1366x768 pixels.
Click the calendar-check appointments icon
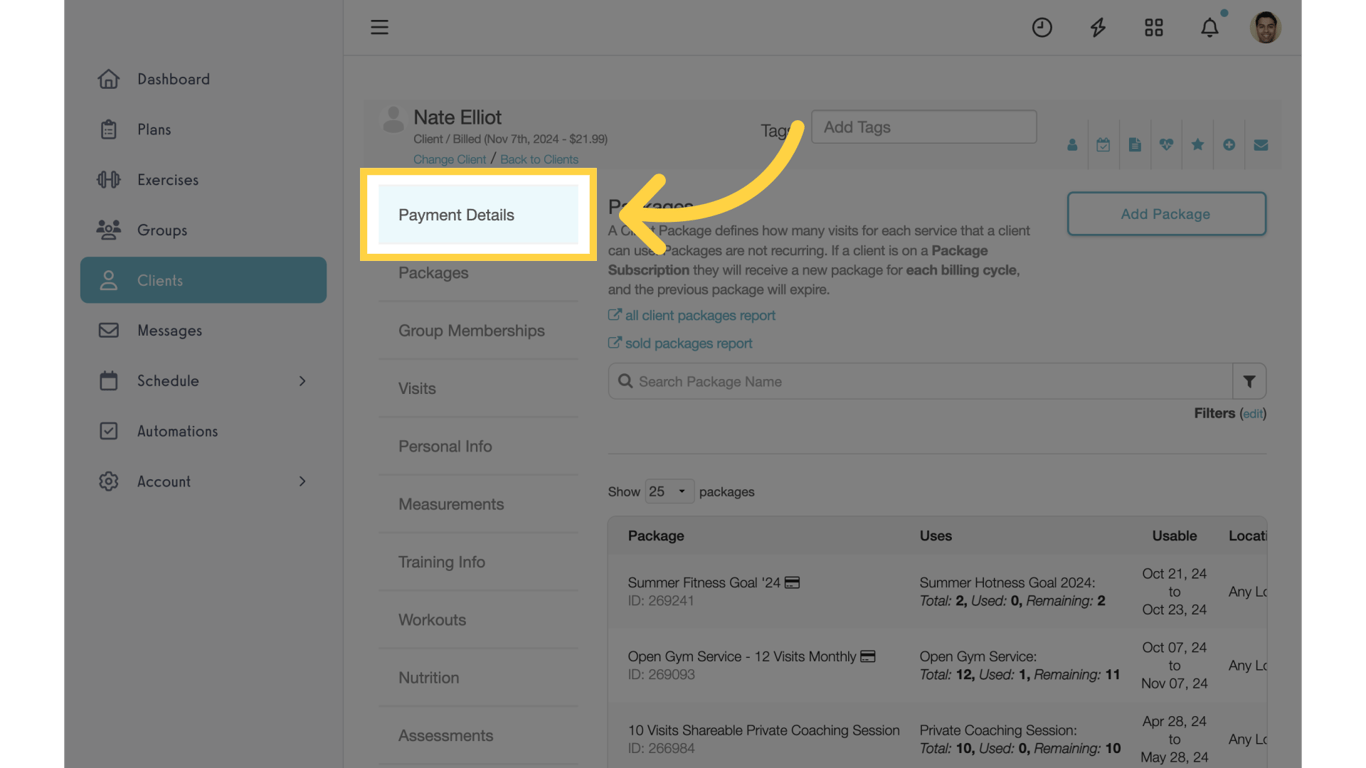click(1103, 145)
